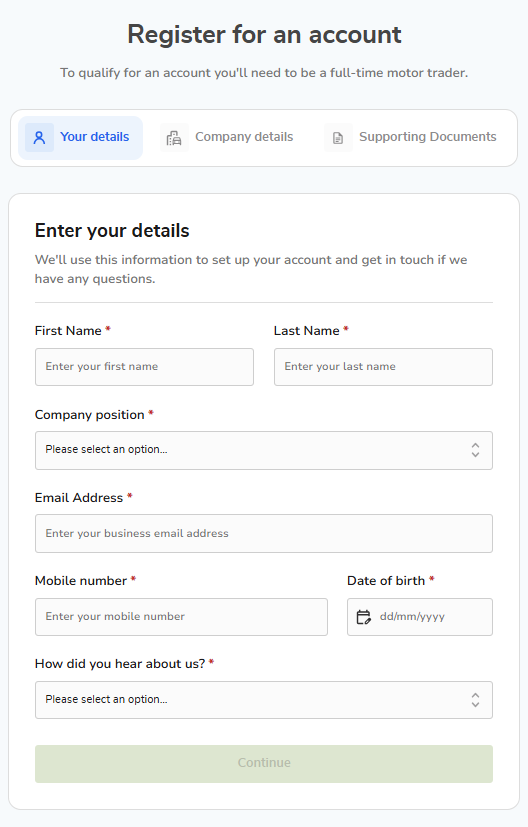Screen dimensions: 528x827
Task: Click the Register for an account title
Action: pos(264,35)
